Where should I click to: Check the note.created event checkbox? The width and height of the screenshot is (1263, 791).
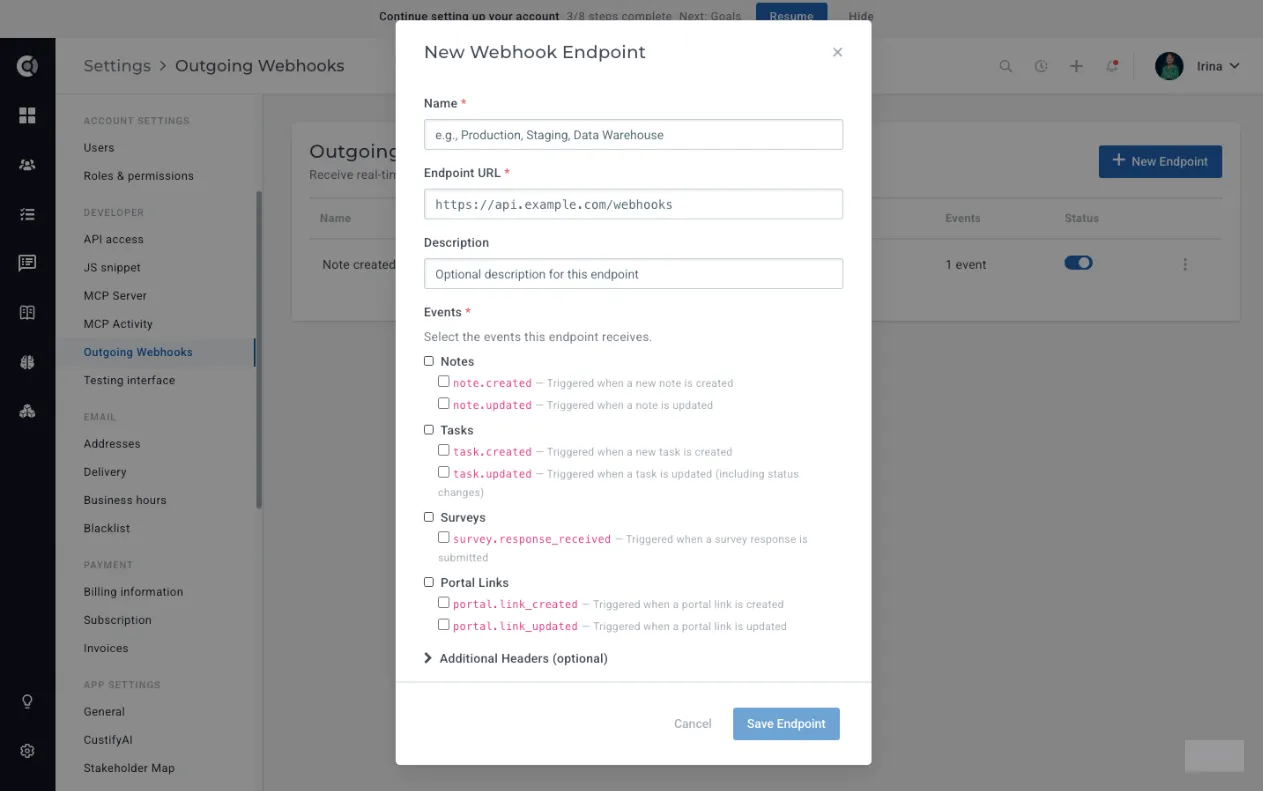(443, 381)
